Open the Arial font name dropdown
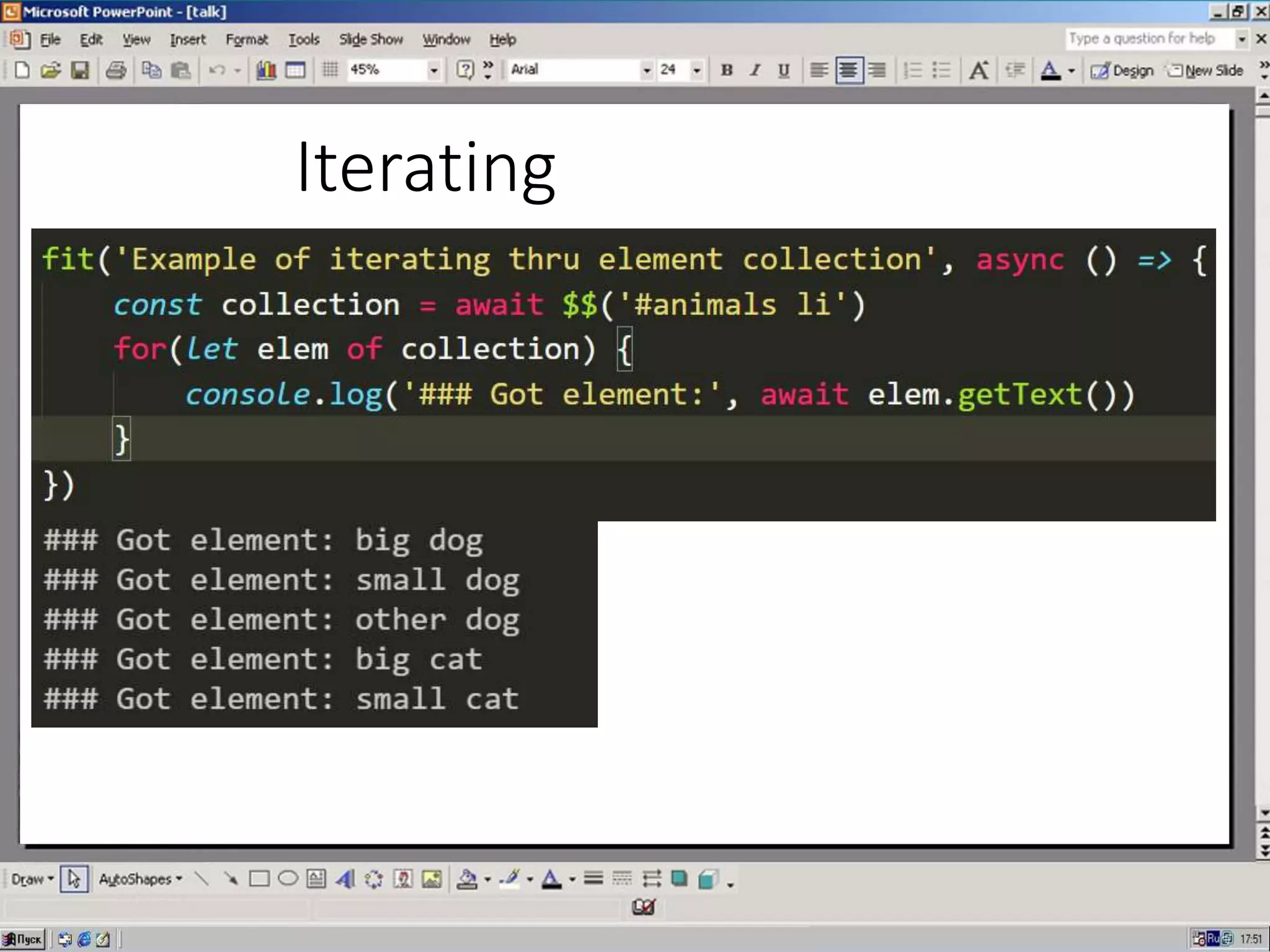Viewport: 1270px width, 952px height. [647, 70]
